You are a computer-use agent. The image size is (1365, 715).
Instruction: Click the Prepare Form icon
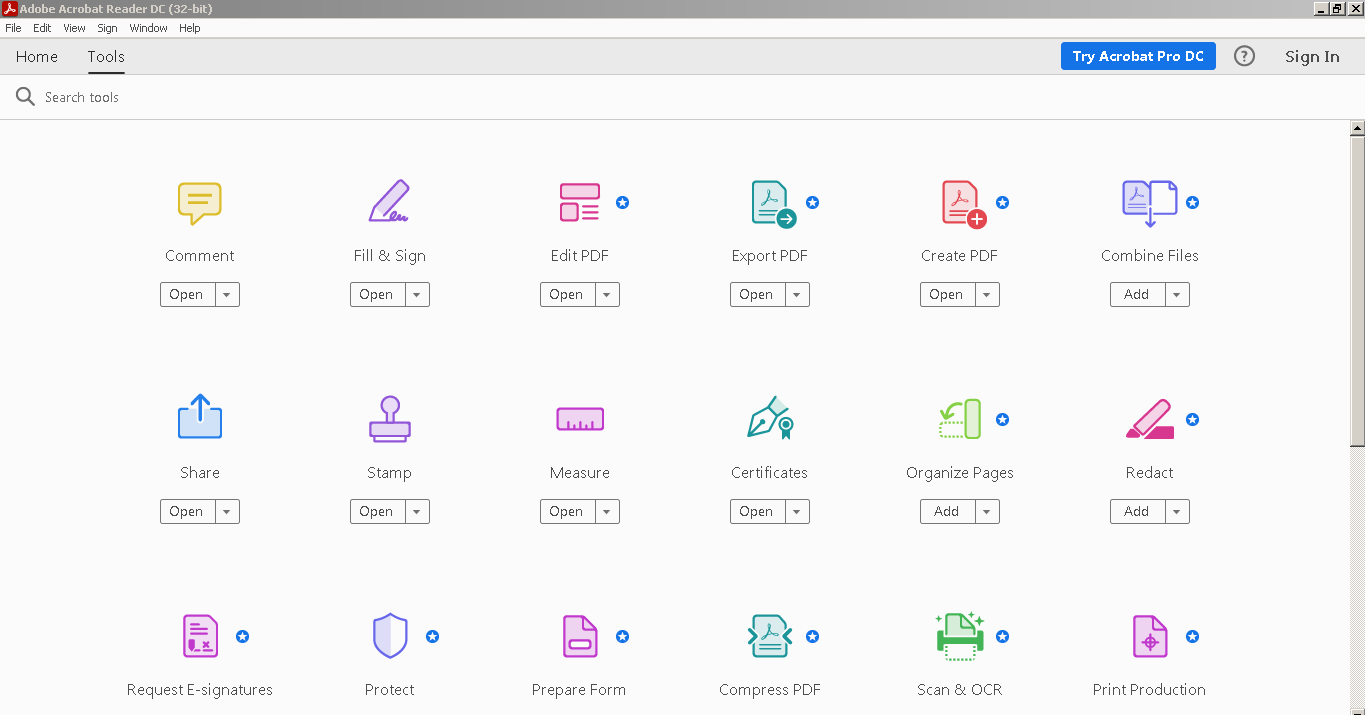tap(580, 636)
